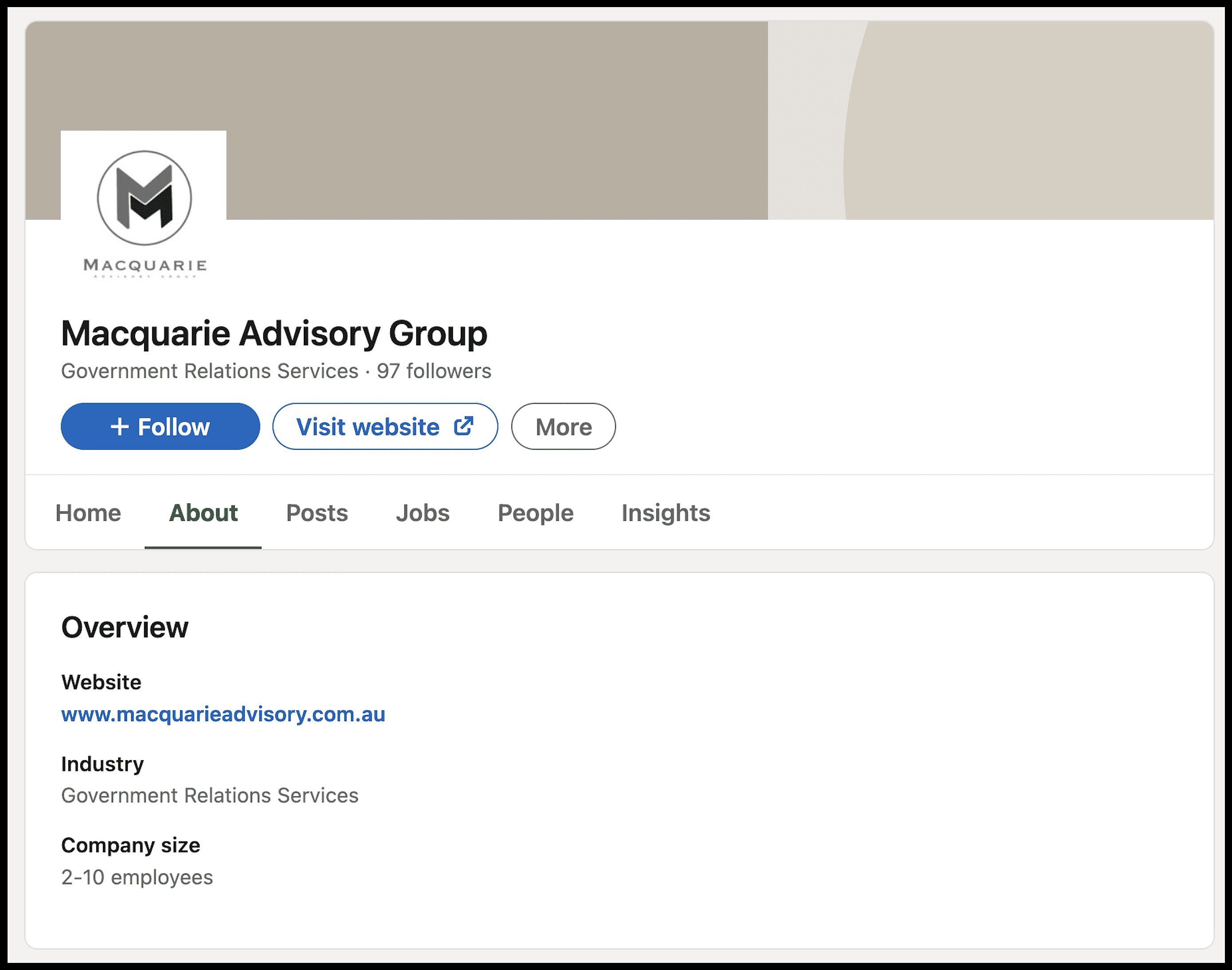Show the Insights tab

665,513
